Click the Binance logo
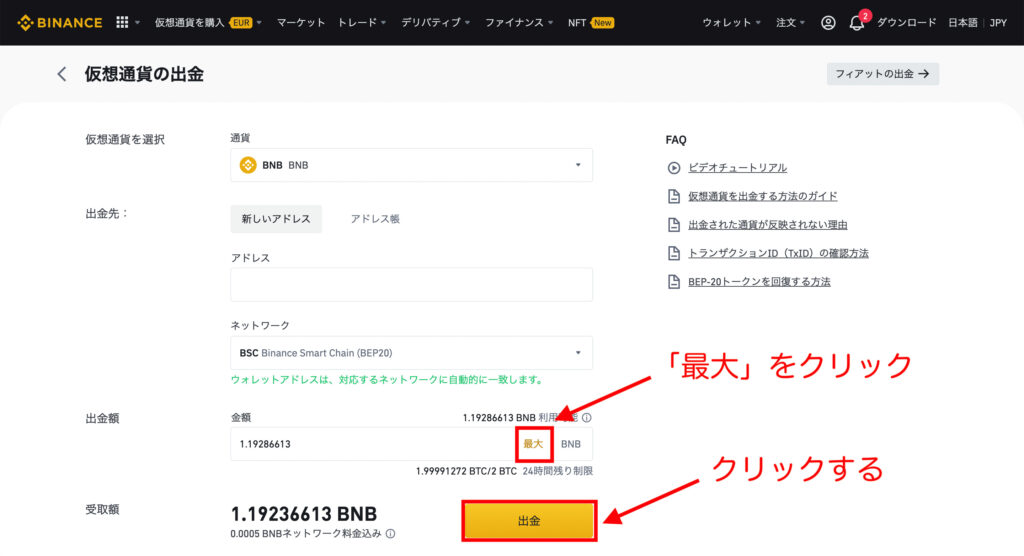 (x=59, y=23)
